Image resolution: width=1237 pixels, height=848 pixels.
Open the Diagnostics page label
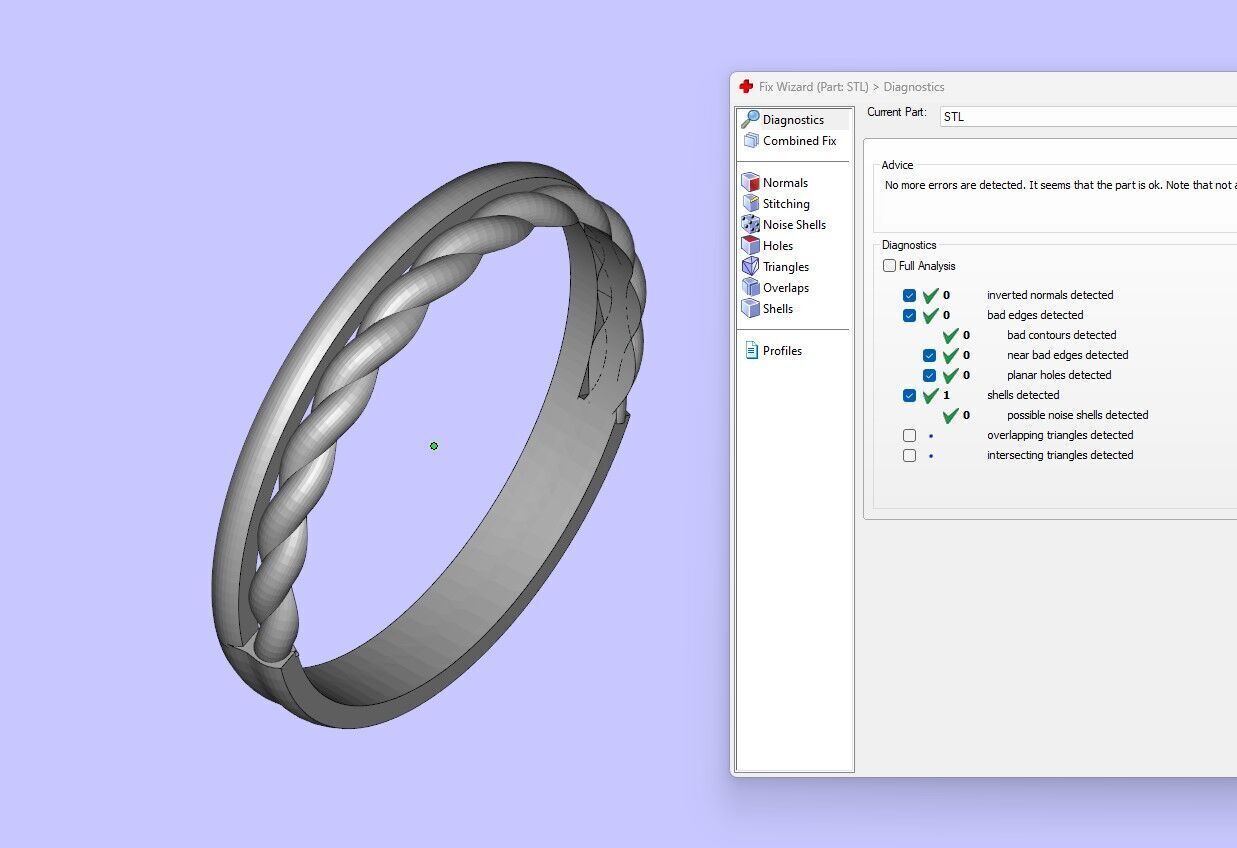(793, 120)
